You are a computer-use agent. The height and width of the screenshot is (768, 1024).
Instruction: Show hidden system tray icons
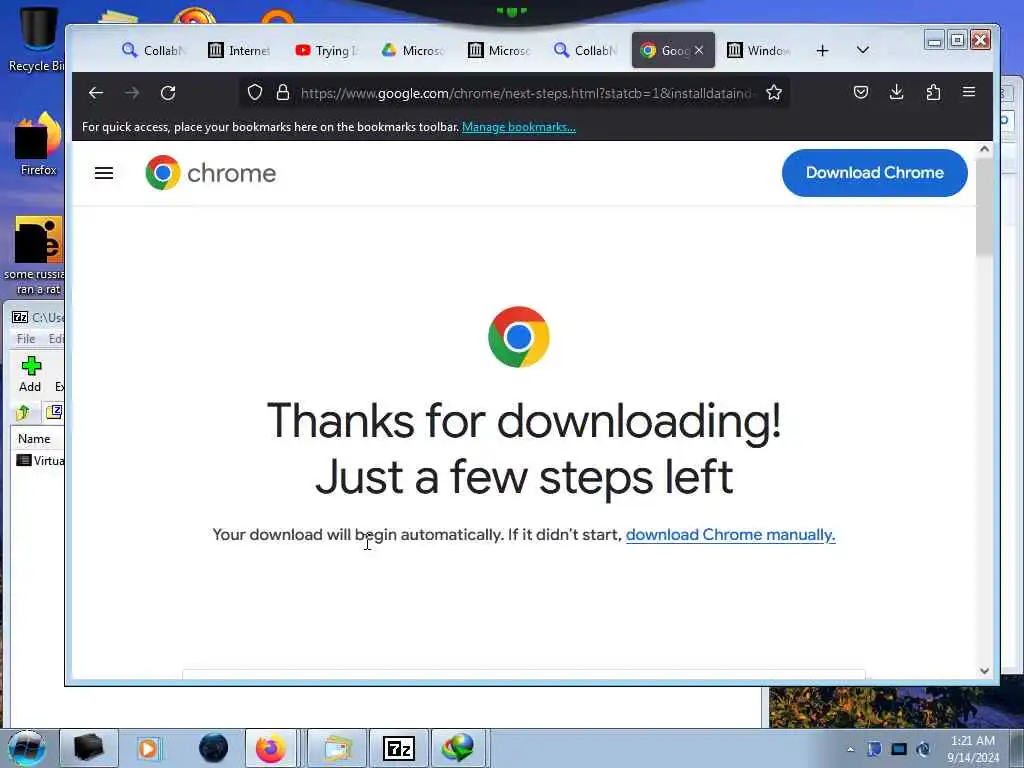[x=850, y=749]
